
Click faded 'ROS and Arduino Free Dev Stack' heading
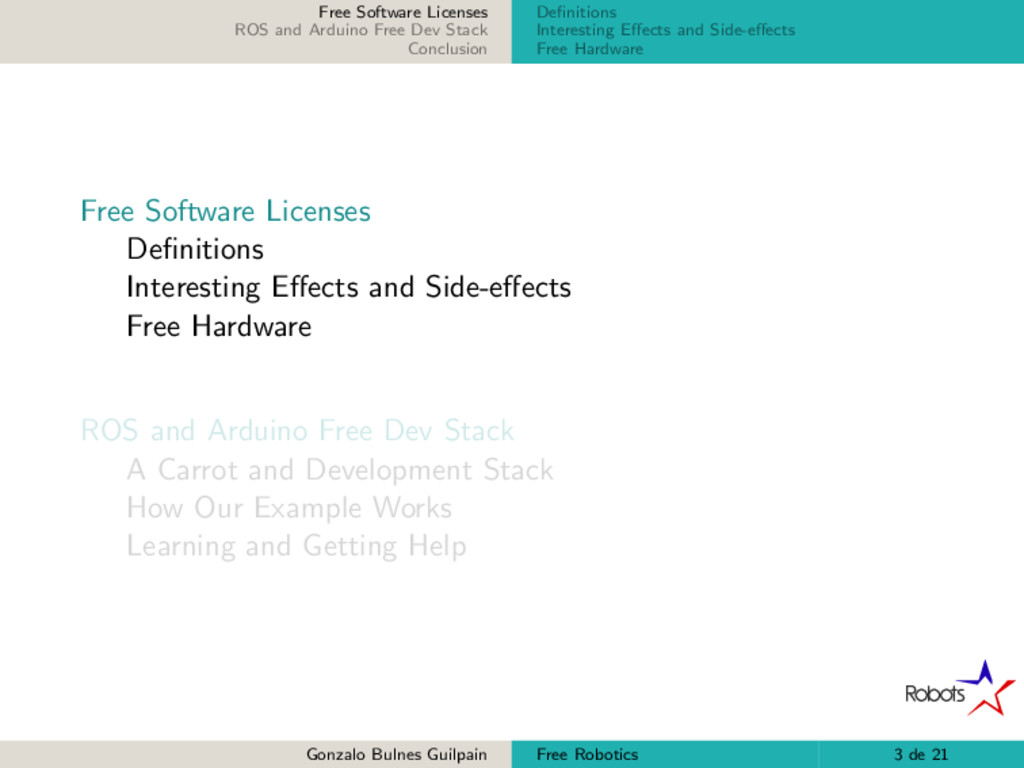coord(297,430)
